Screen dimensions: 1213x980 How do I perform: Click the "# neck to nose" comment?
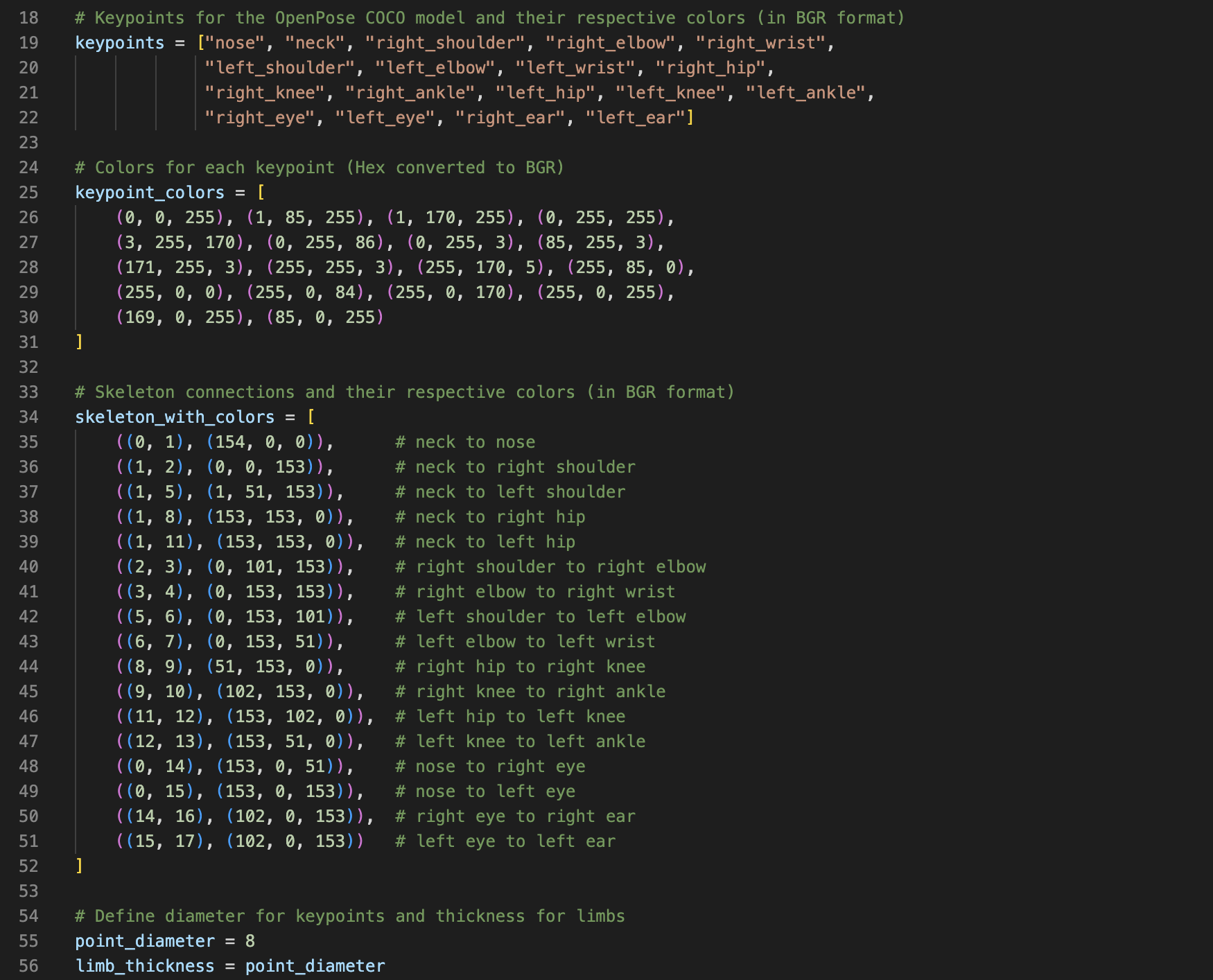pos(465,442)
